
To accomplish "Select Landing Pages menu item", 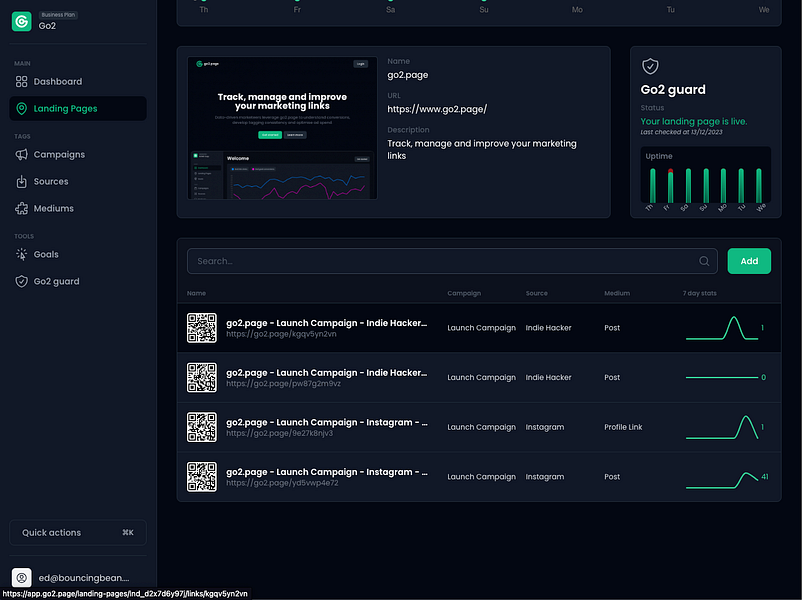I will 78,108.
